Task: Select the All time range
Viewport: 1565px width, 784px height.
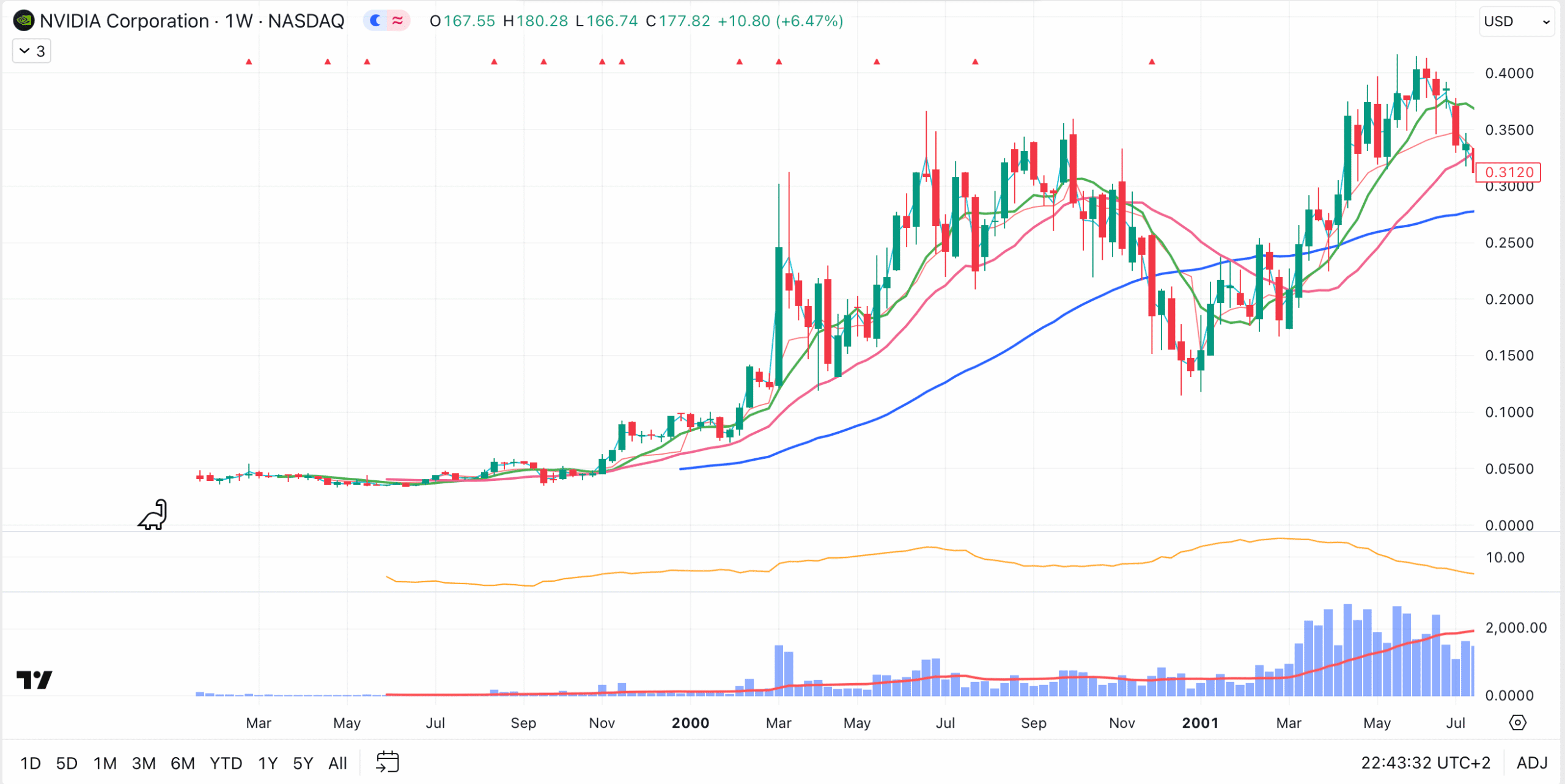Action: [x=337, y=763]
